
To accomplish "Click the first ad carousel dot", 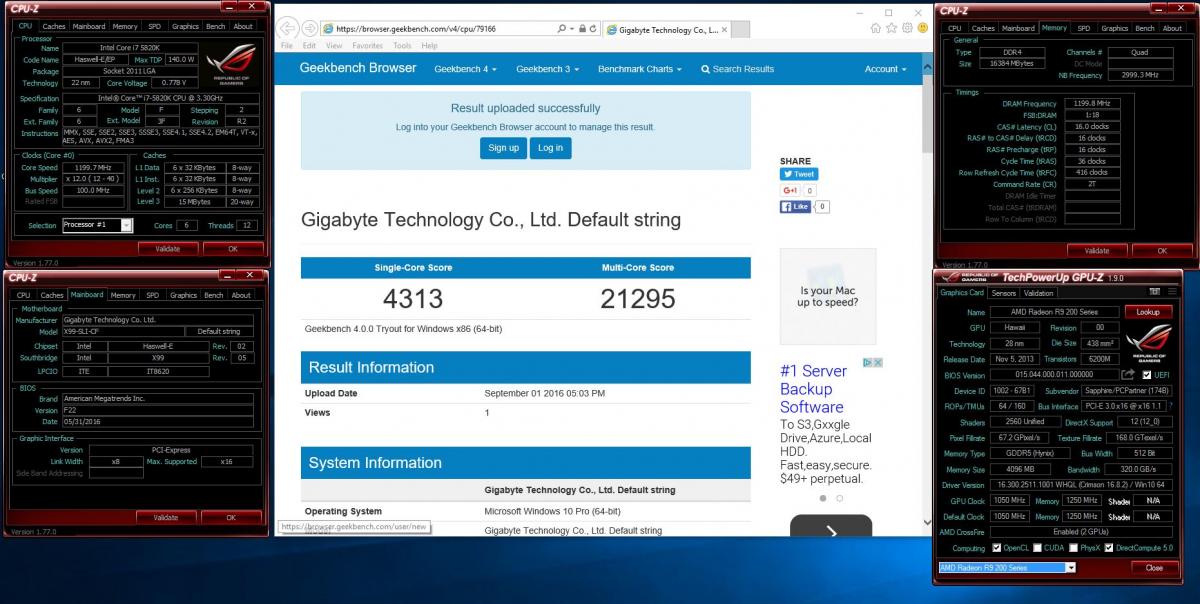I will (823, 498).
